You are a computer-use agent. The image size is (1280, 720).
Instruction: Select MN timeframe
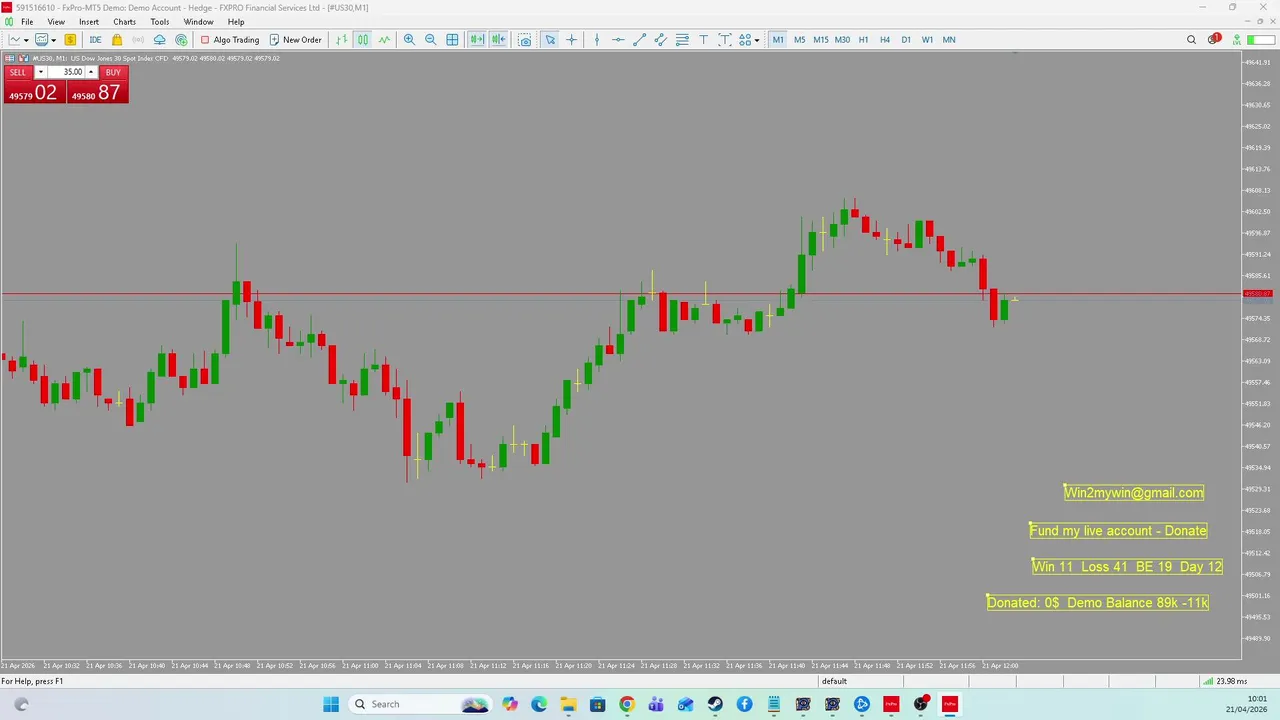(949, 40)
